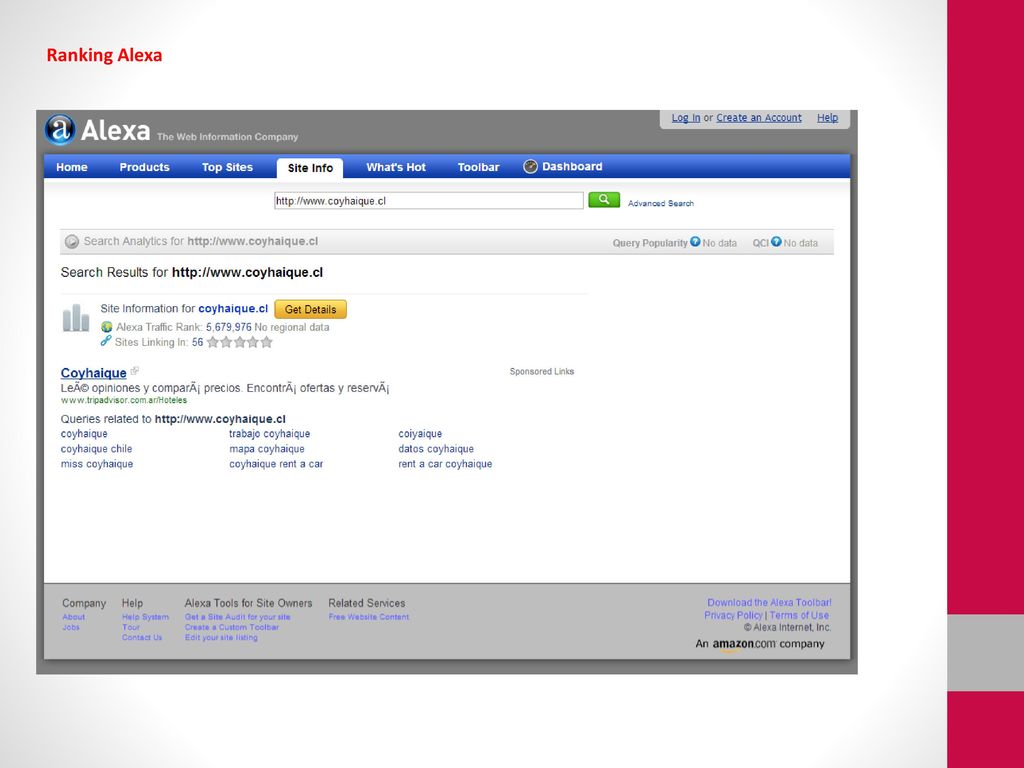Click the search URL input field

[428, 200]
